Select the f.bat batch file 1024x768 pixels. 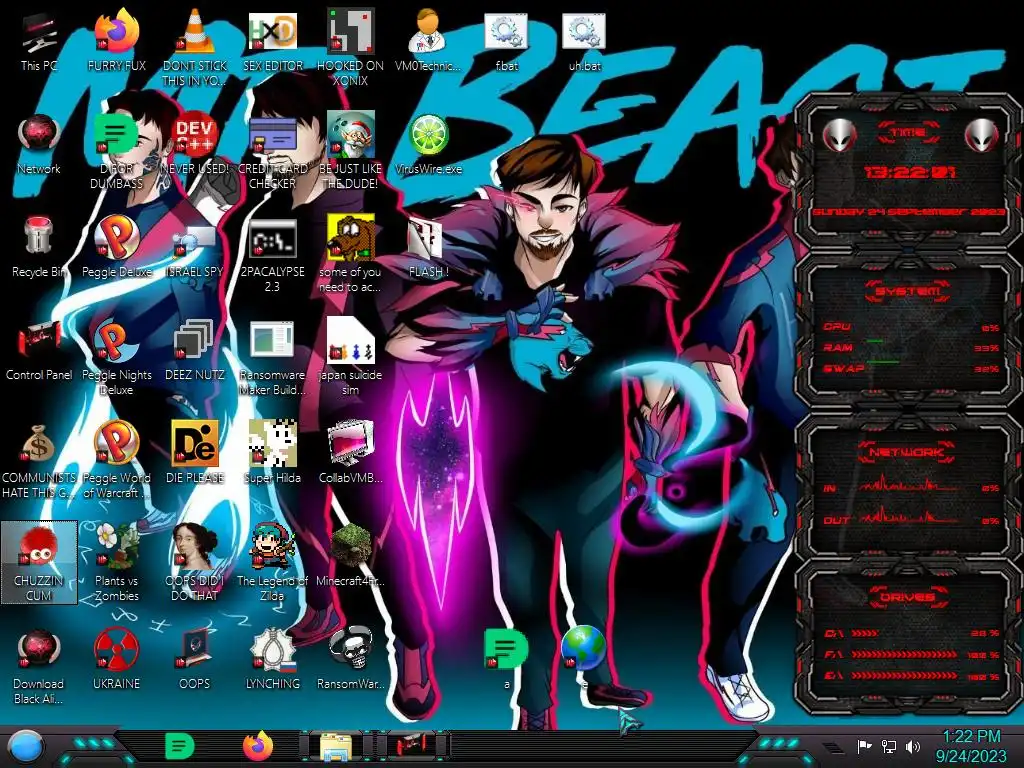coord(506,33)
